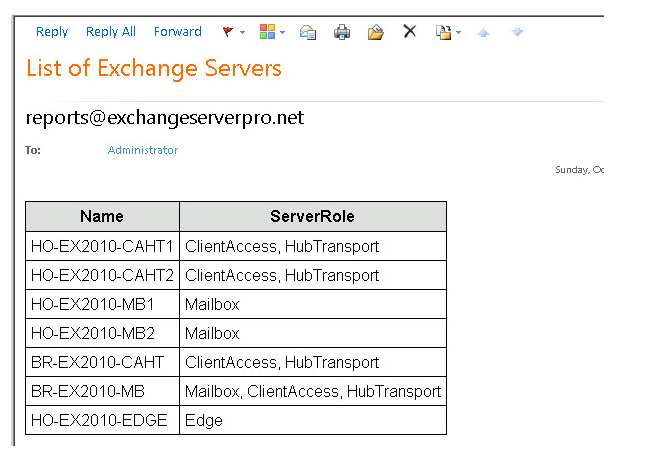Print the message using the printer icon
The image size is (649, 455).
[x=342, y=32]
